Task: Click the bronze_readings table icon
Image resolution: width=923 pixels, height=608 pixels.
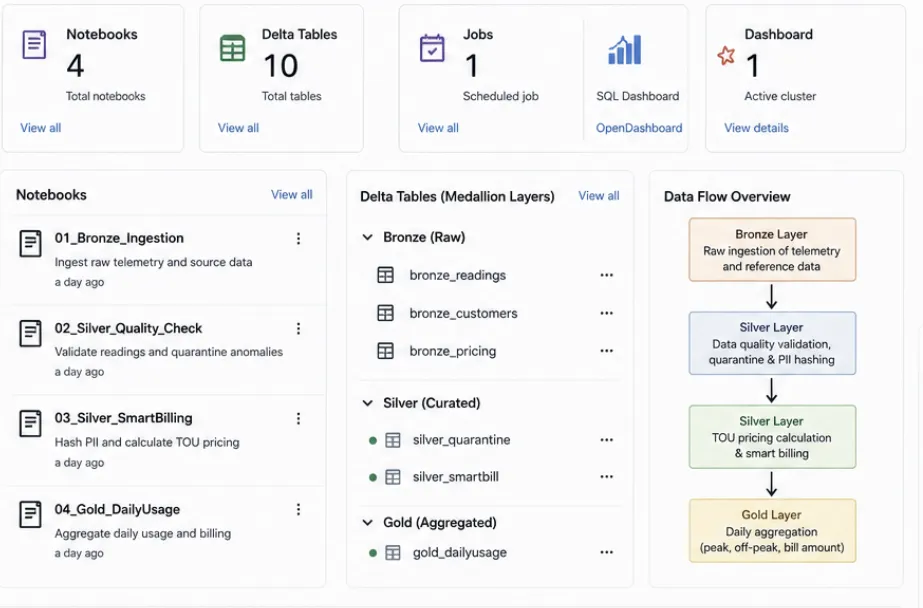Action: pyautogui.click(x=386, y=275)
